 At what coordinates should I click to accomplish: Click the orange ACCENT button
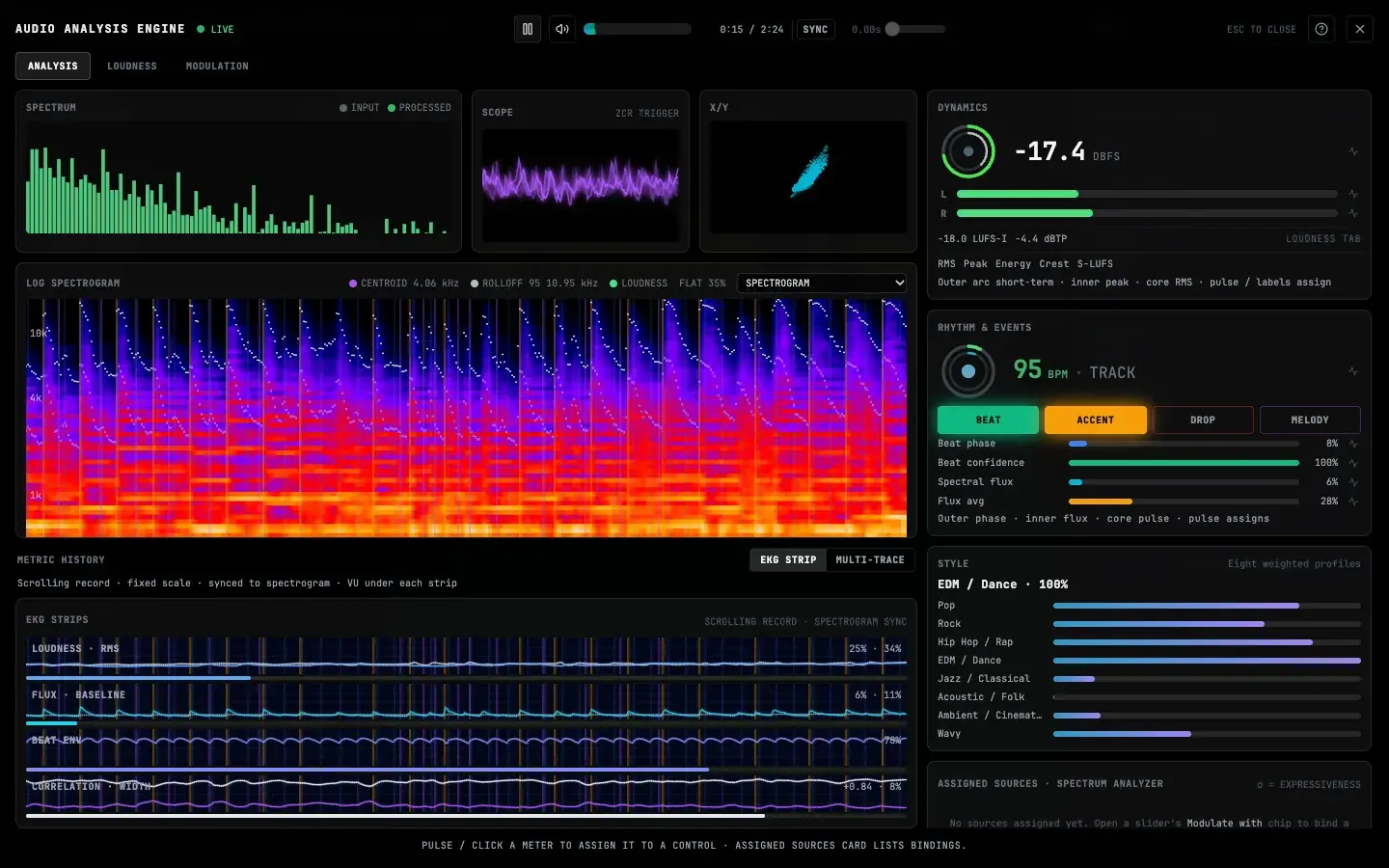(x=1096, y=420)
